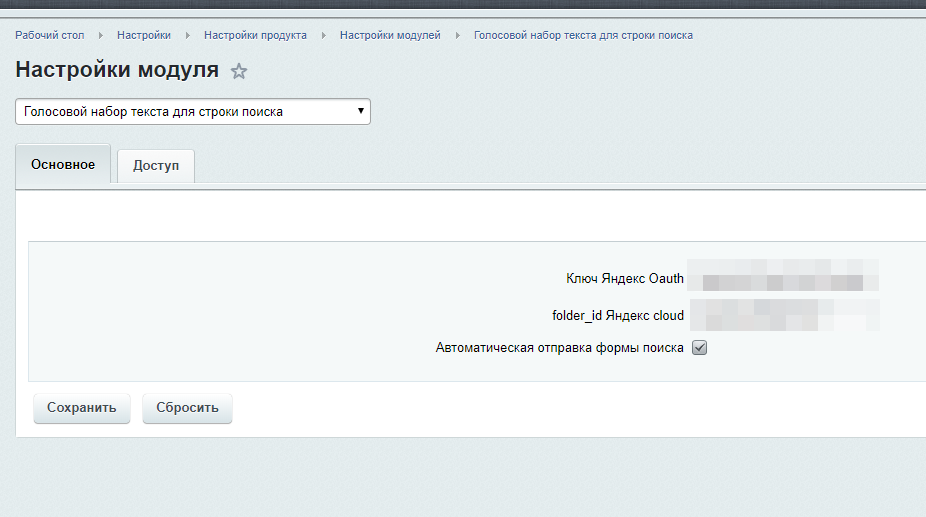Focus the Ключ Яндекс Oauth input field
Image resolution: width=926 pixels, height=517 pixels.
(x=785, y=279)
